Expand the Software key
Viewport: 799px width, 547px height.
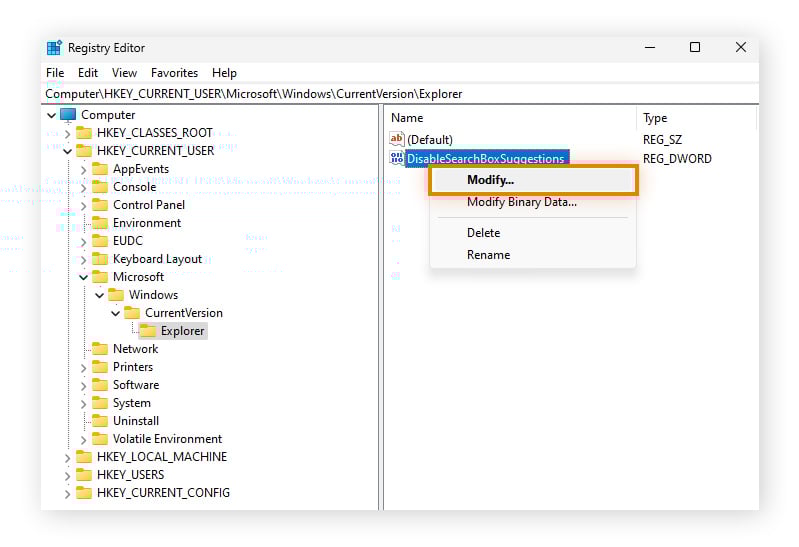pyautogui.click(x=84, y=385)
